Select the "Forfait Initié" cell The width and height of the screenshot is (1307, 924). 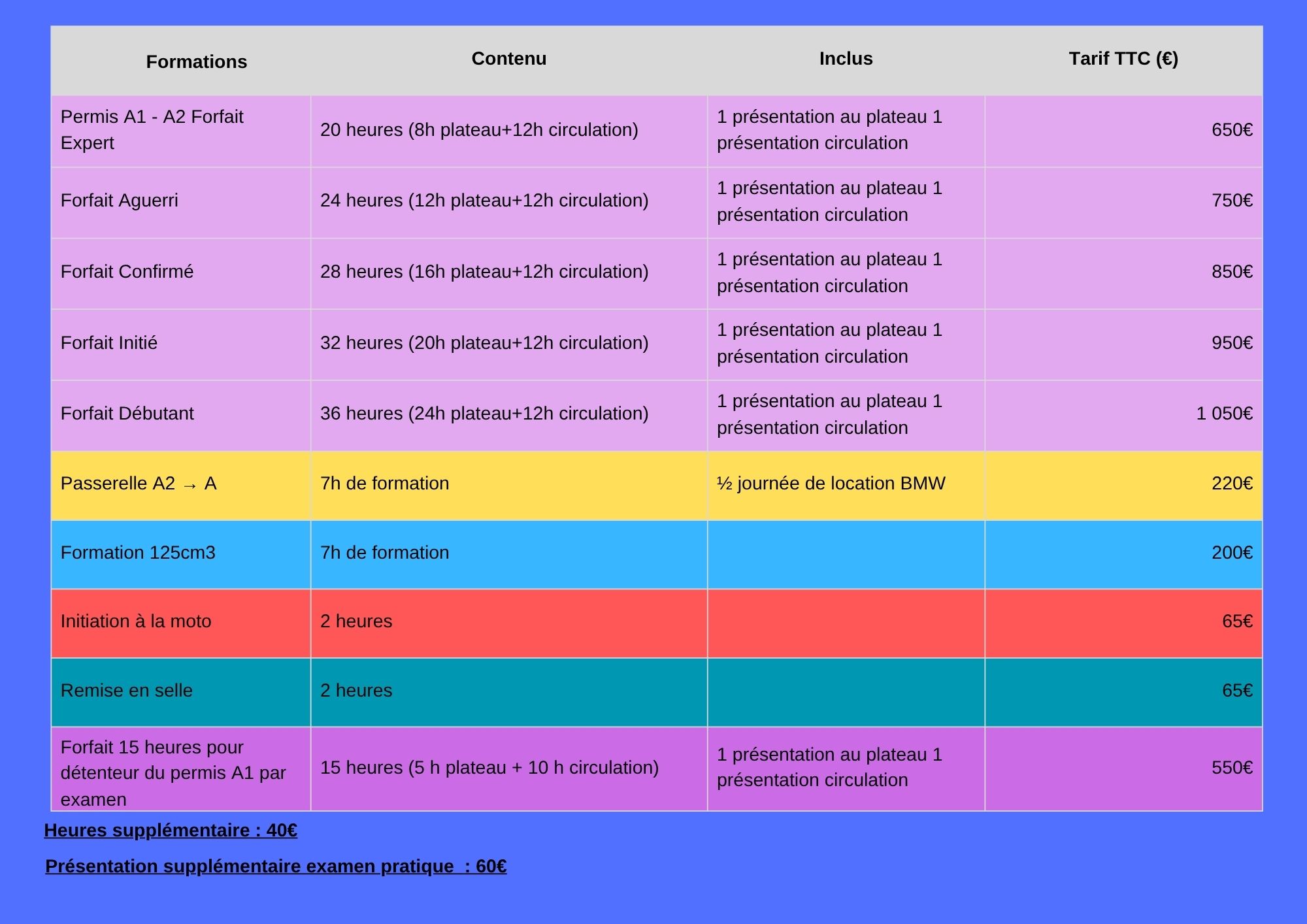tap(181, 344)
